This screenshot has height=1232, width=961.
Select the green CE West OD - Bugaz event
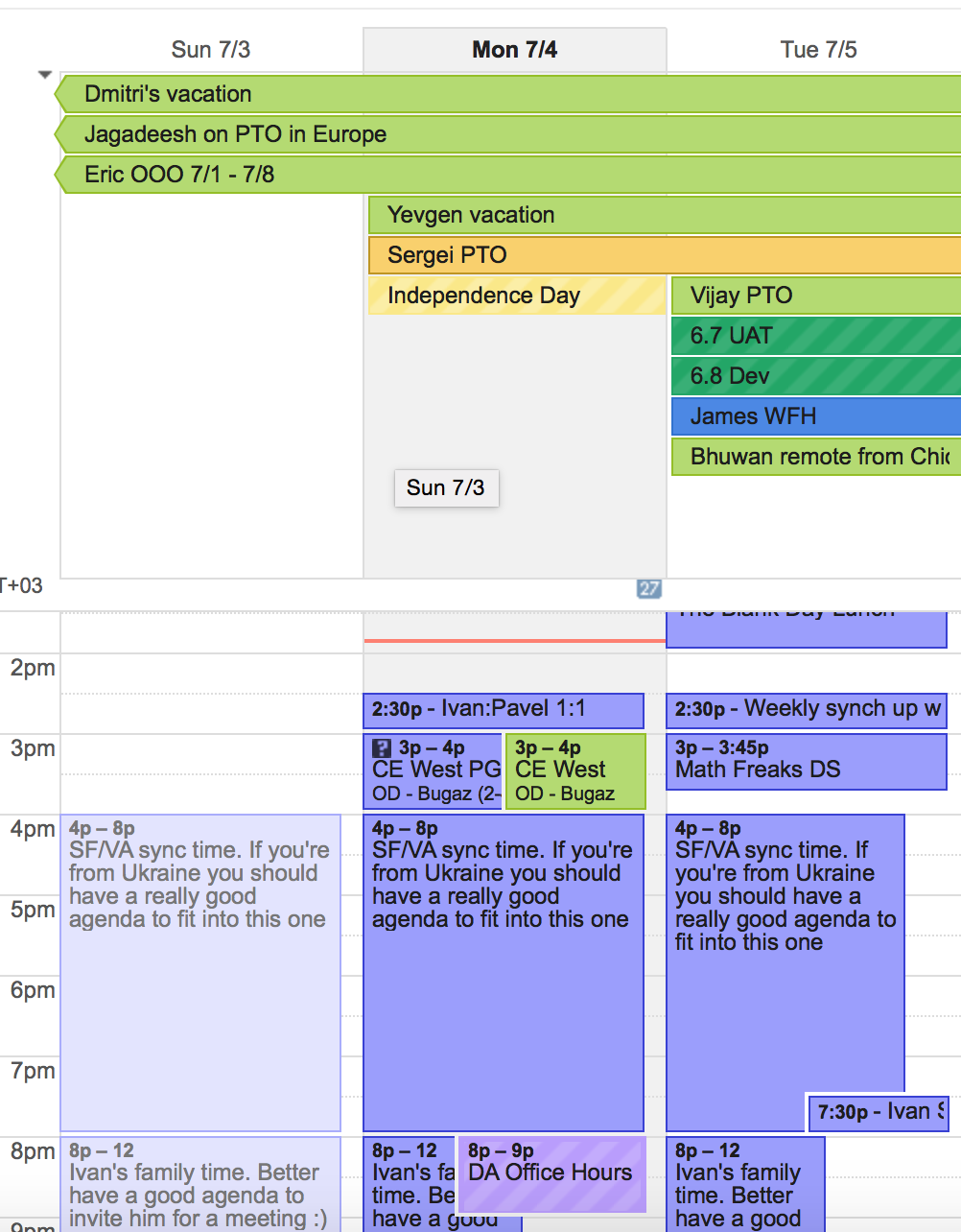click(575, 771)
